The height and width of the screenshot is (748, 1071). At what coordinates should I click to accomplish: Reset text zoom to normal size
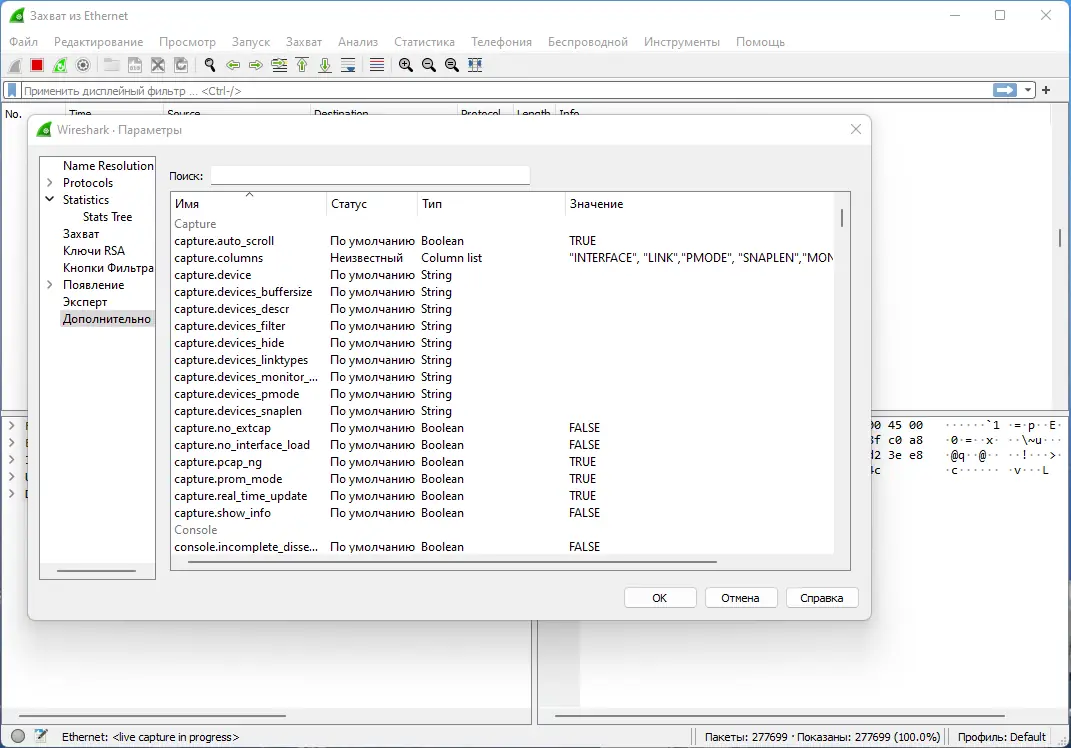(451, 65)
